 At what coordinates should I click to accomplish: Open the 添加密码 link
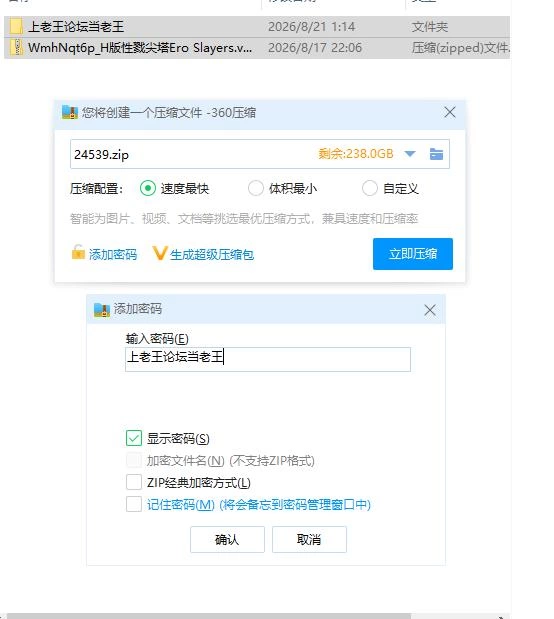click(x=113, y=255)
